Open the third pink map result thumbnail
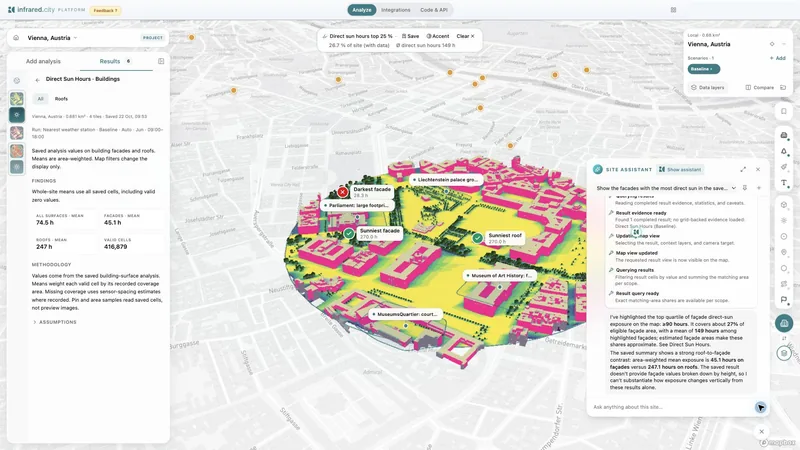 17,133
